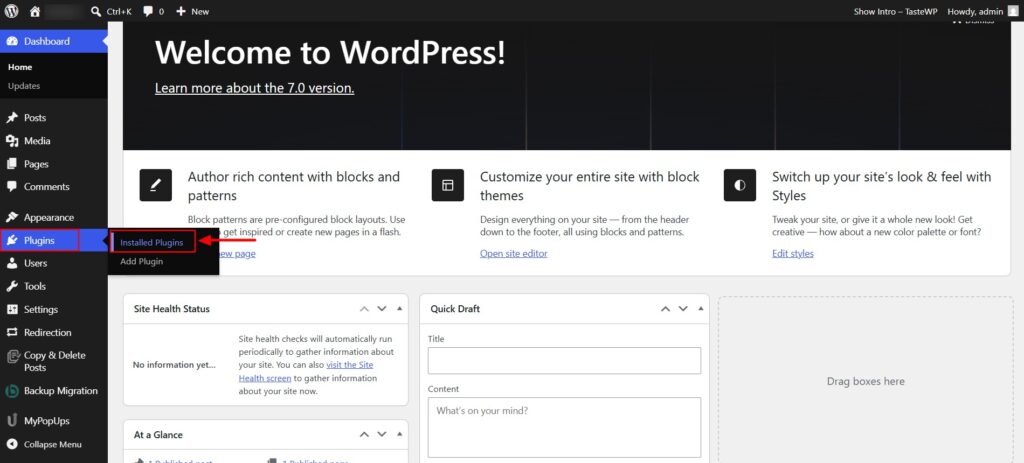
Task: Open the Open site editor link
Action: tap(513, 253)
